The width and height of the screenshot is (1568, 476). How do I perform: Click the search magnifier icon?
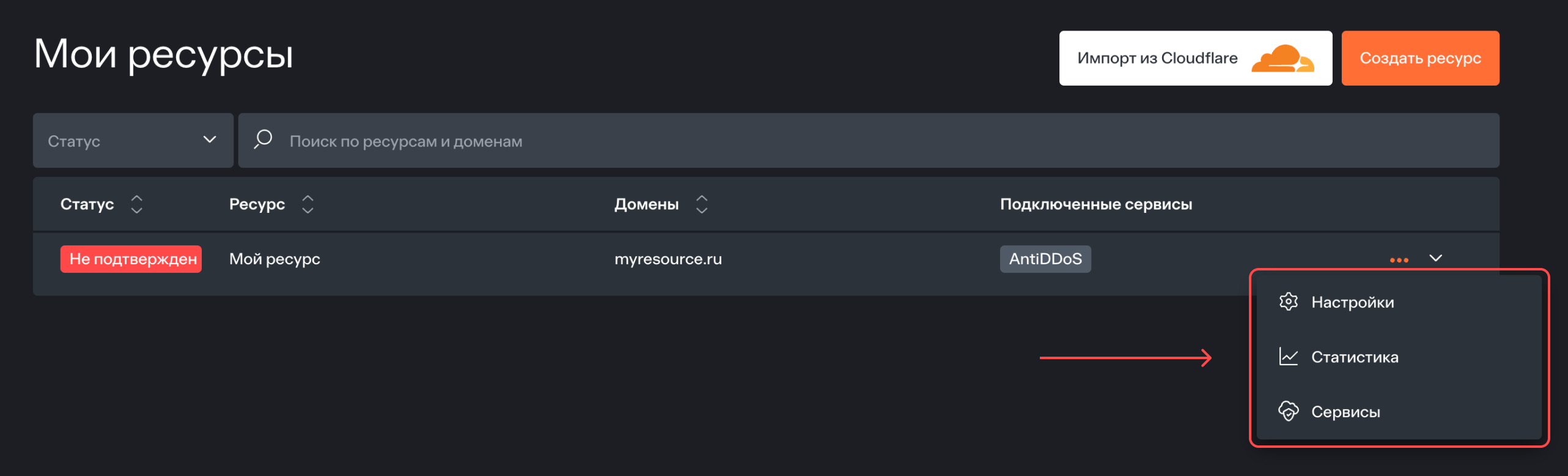tap(263, 139)
